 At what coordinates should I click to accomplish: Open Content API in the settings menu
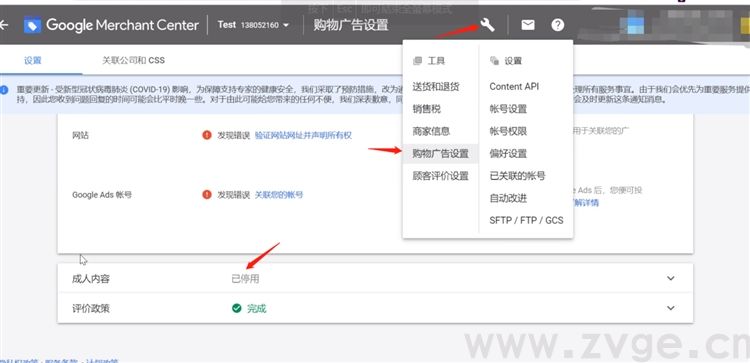514,87
